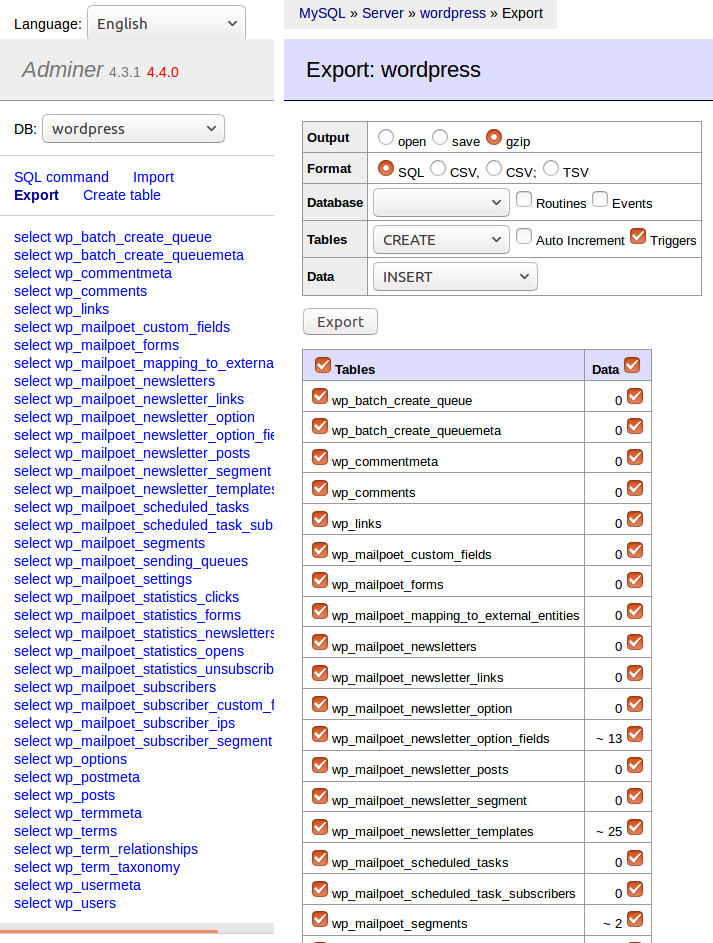Toggle the all Tables header checkbox
Screen dimensions: 713x943
click(323, 365)
